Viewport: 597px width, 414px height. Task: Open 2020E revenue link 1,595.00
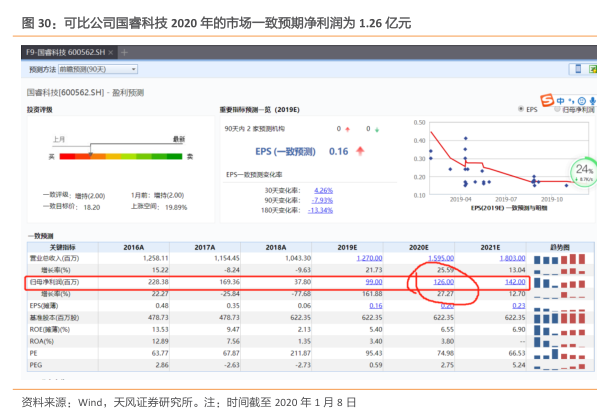click(x=441, y=258)
